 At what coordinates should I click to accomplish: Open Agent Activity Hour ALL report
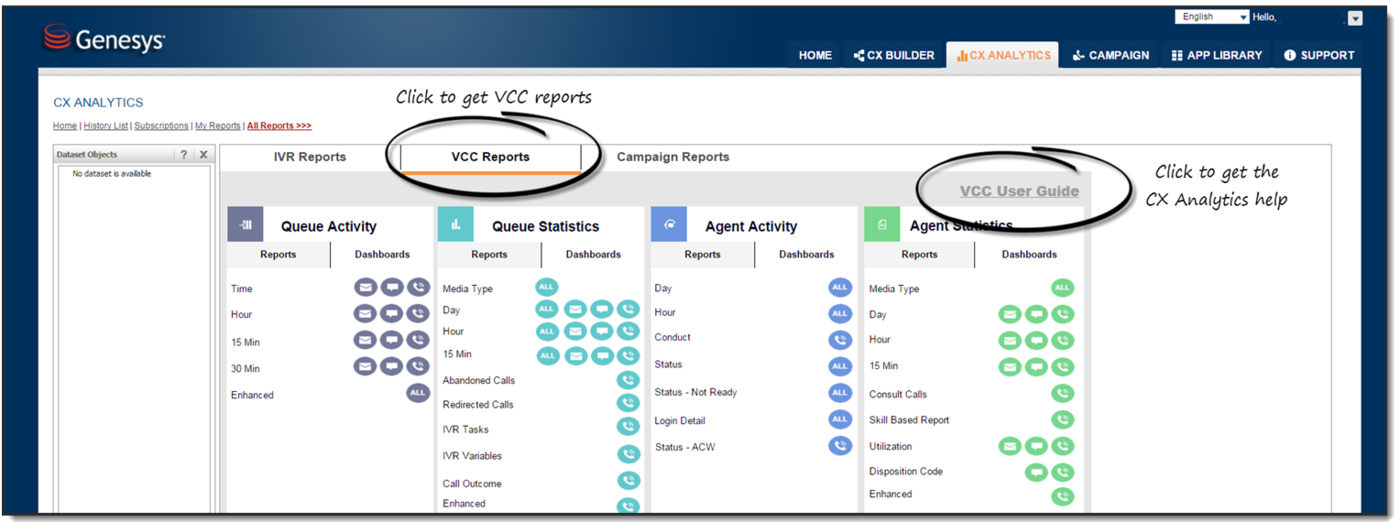click(840, 313)
